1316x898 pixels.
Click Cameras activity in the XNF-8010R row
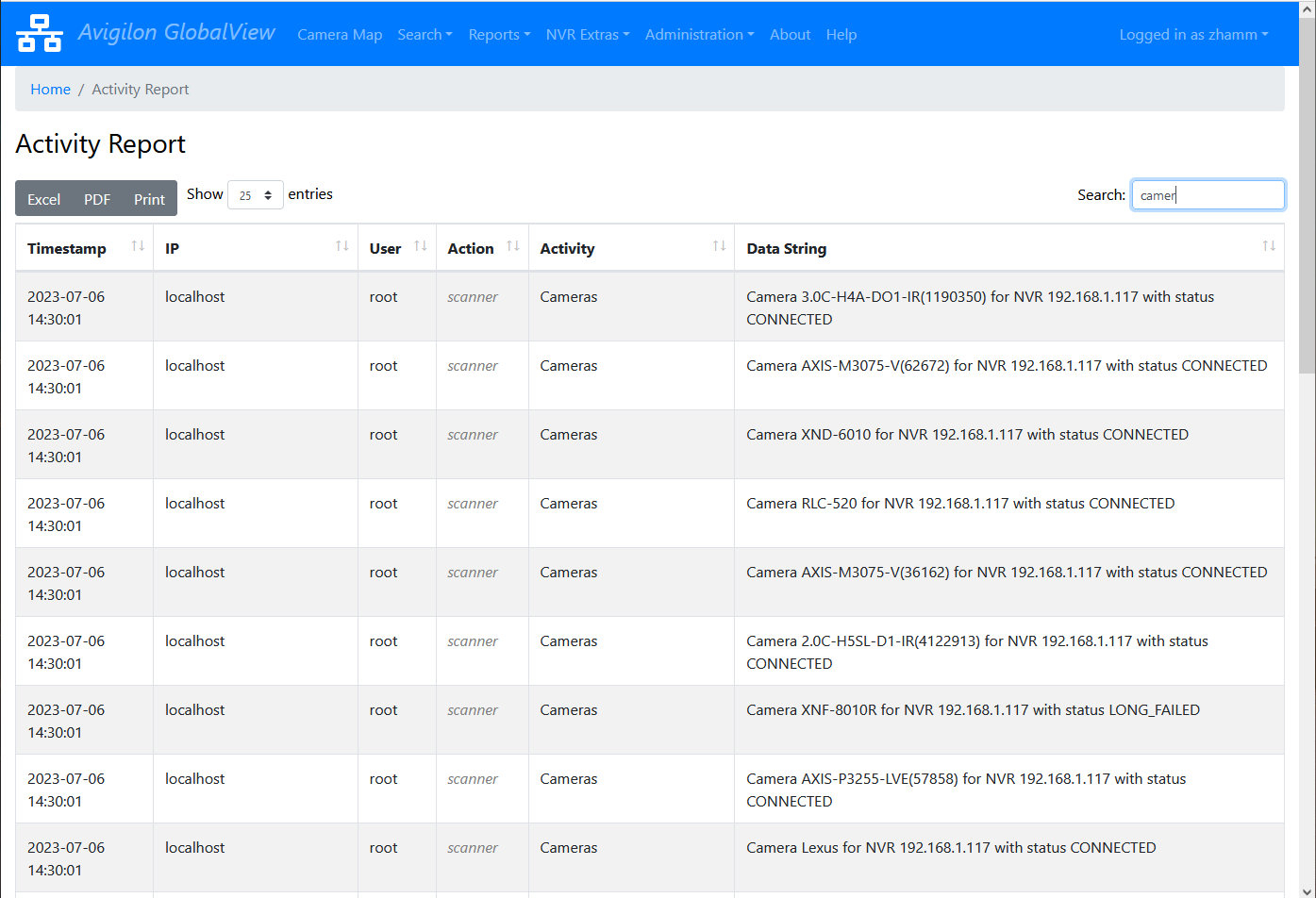point(568,709)
